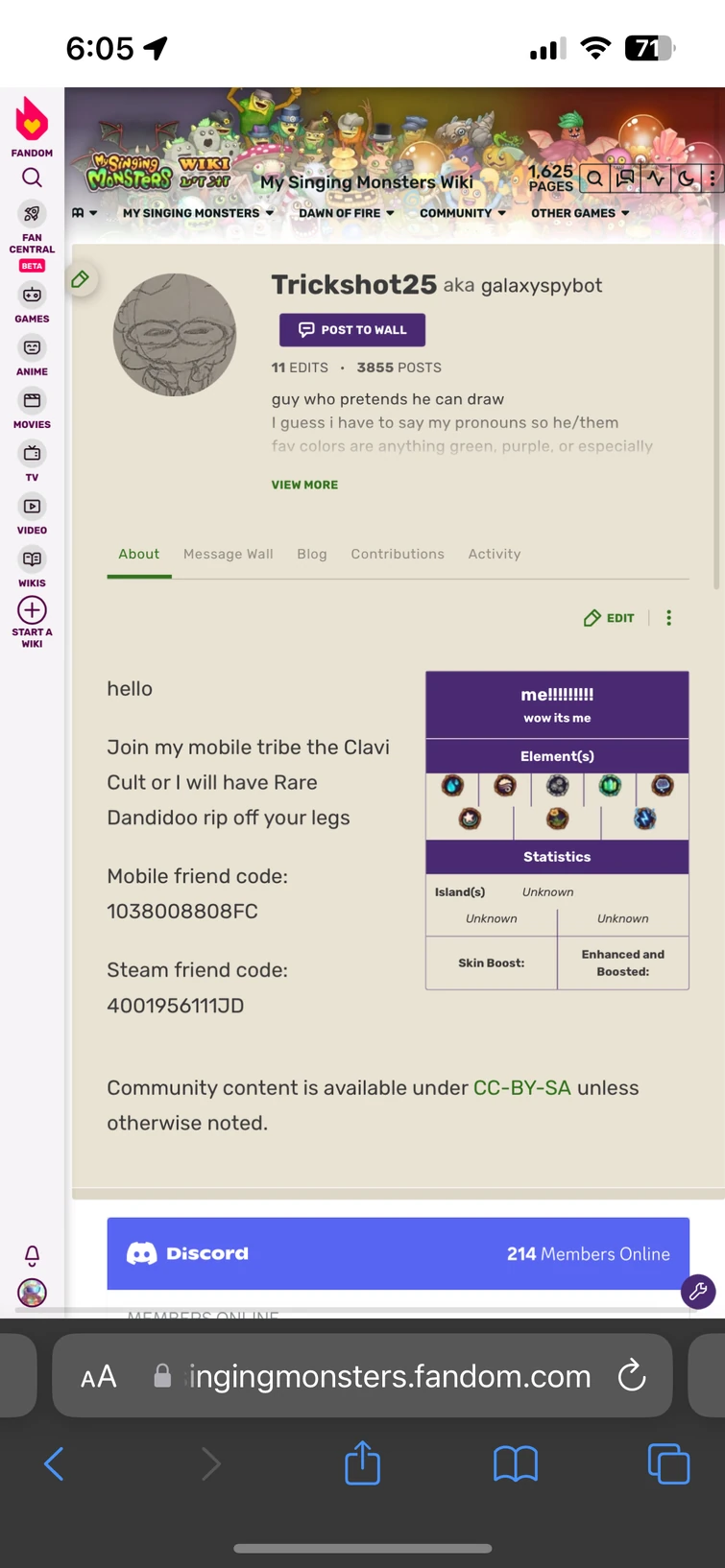Screen dimensions: 725x1568
Task: Open the Safari share sheet
Action: click(x=362, y=1464)
